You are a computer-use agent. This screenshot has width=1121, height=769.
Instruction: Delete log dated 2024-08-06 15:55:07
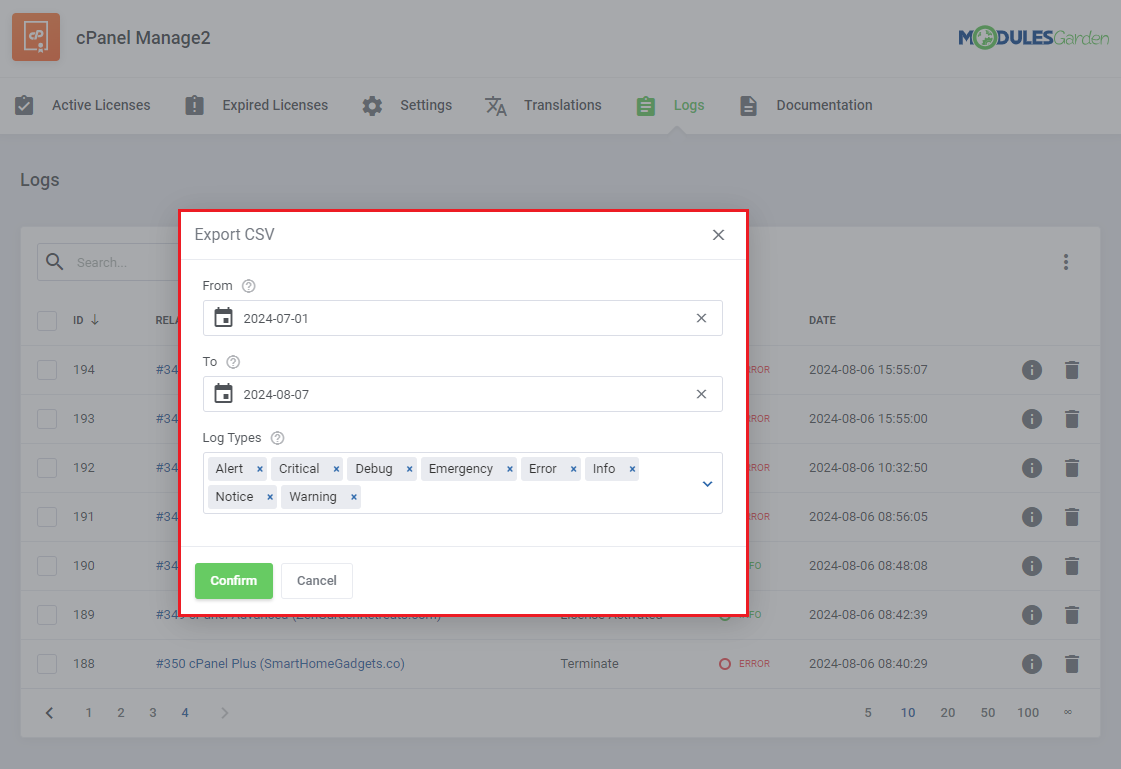click(1072, 370)
